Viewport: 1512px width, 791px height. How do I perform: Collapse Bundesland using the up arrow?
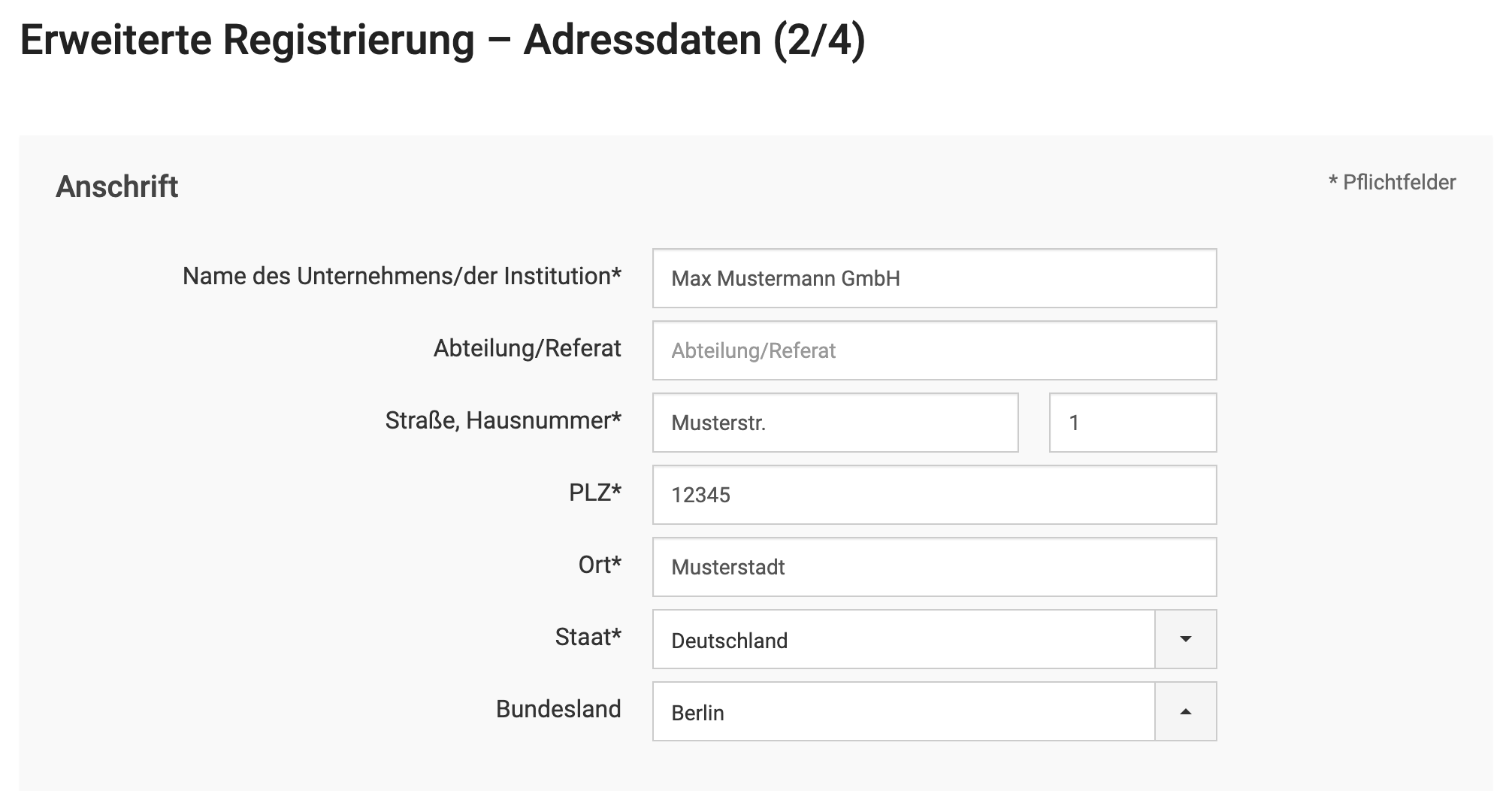pos(1186,711)
